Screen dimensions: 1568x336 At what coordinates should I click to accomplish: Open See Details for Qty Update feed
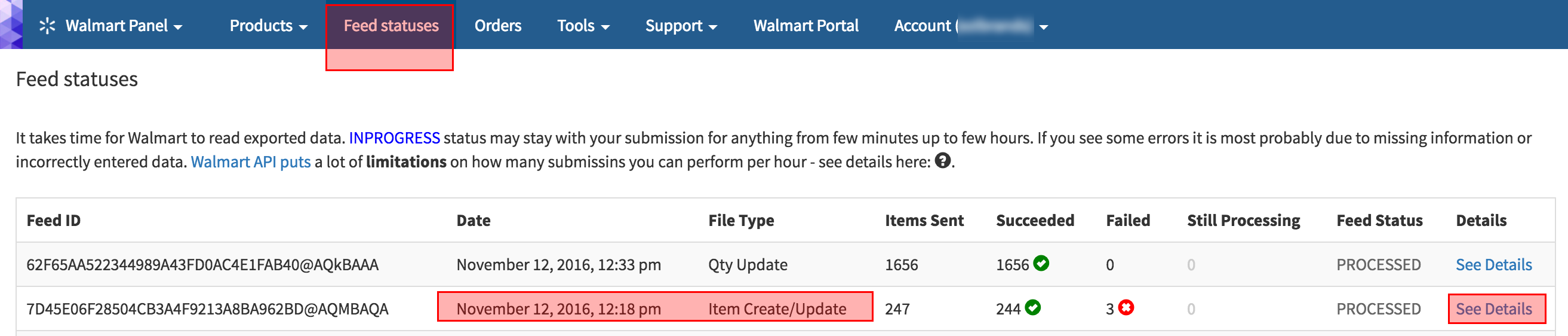1494,265
